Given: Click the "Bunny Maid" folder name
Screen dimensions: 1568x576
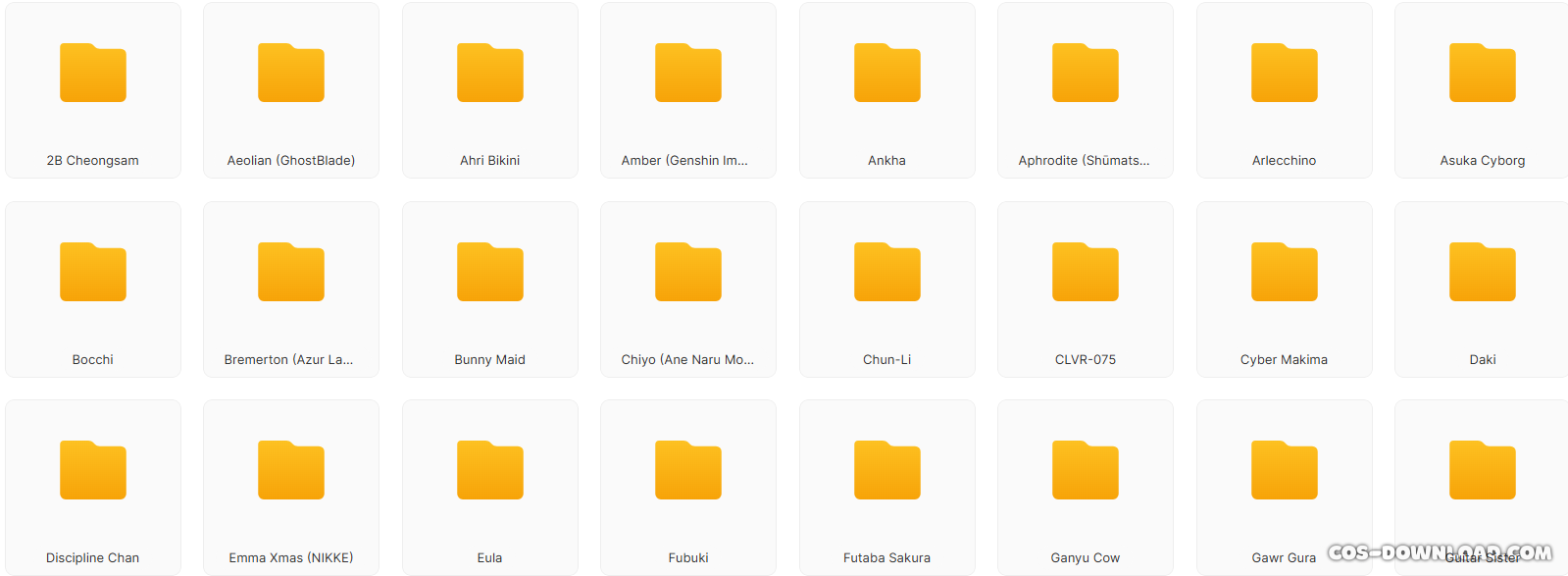Looking at the screenshot, I should pos(490,360).
